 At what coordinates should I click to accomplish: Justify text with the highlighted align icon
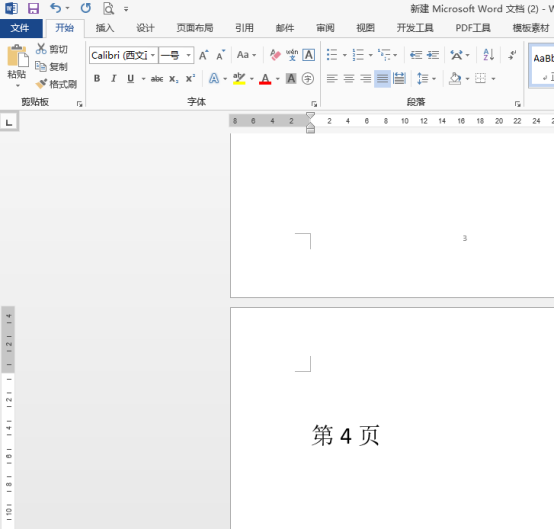click(382, 78)
